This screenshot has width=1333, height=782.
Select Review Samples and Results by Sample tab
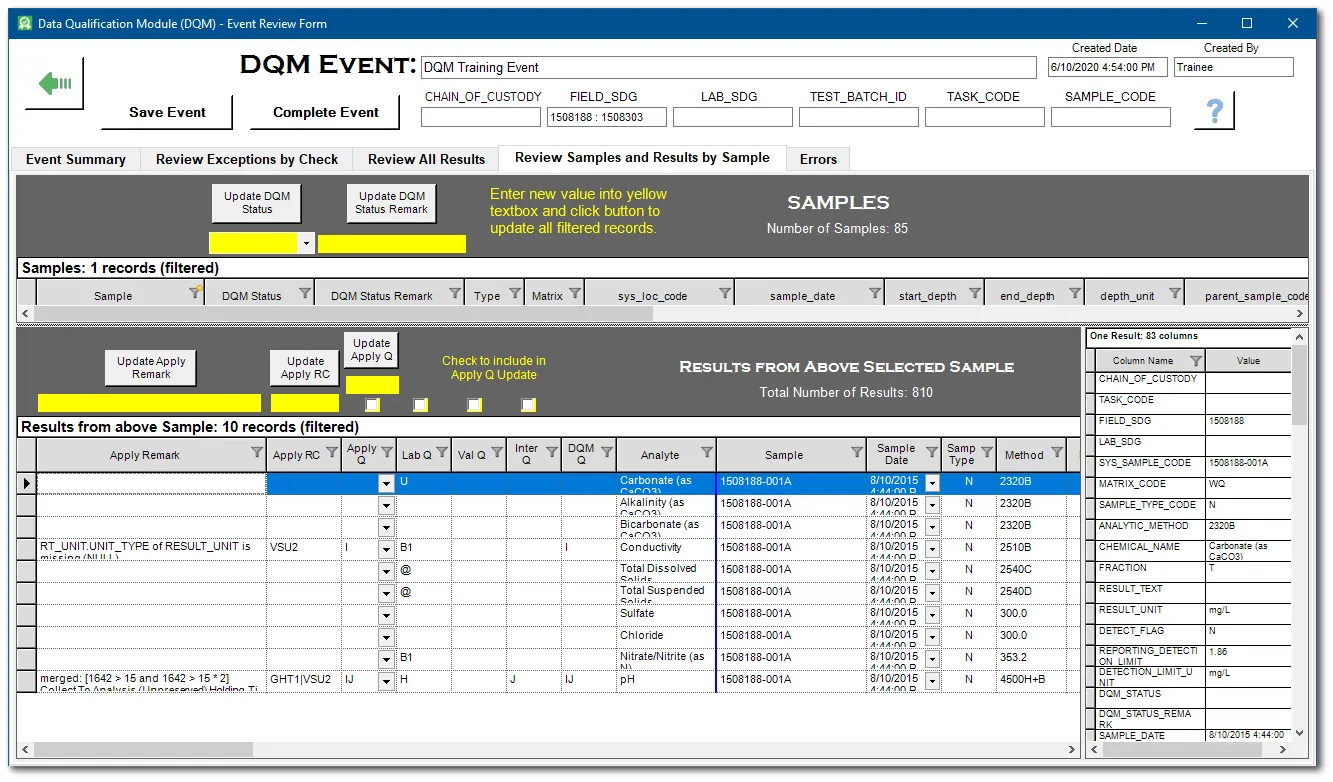[x=642, y=157]
